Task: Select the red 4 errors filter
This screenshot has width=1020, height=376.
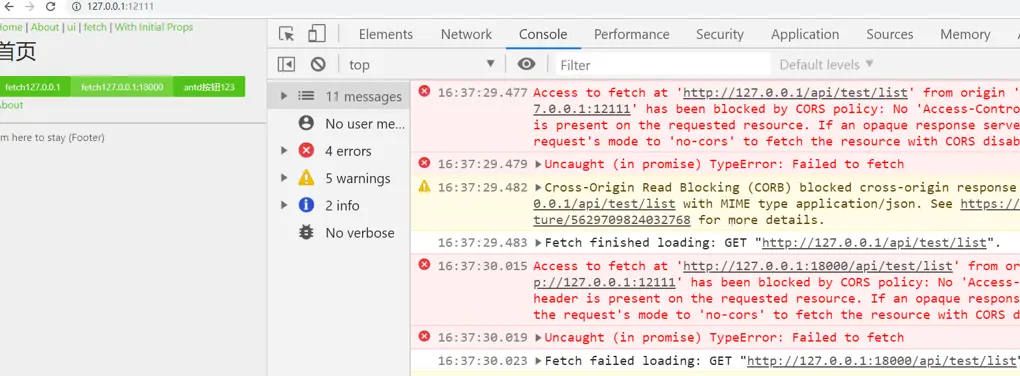Action: pyautogui.click(x=338, y=151)
